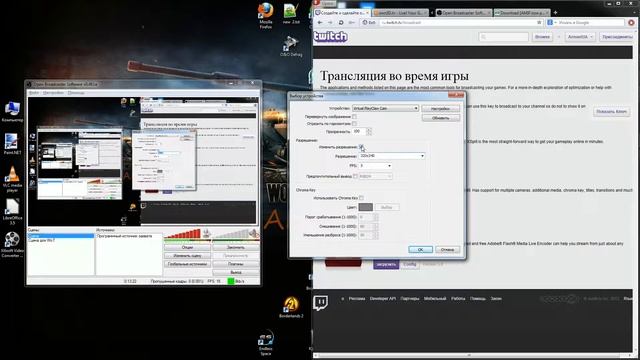Click the settings button beside the device dropdown
The width and height of the screenshot is (640, 360).
tap(440, 109)
